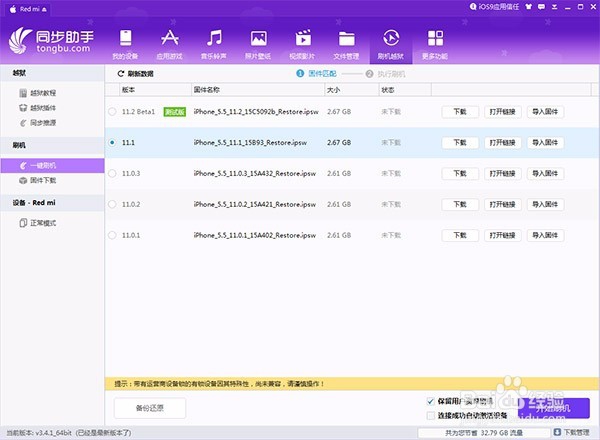
Task: Open iOS9应用信任 help link
Action: [494, 7]
